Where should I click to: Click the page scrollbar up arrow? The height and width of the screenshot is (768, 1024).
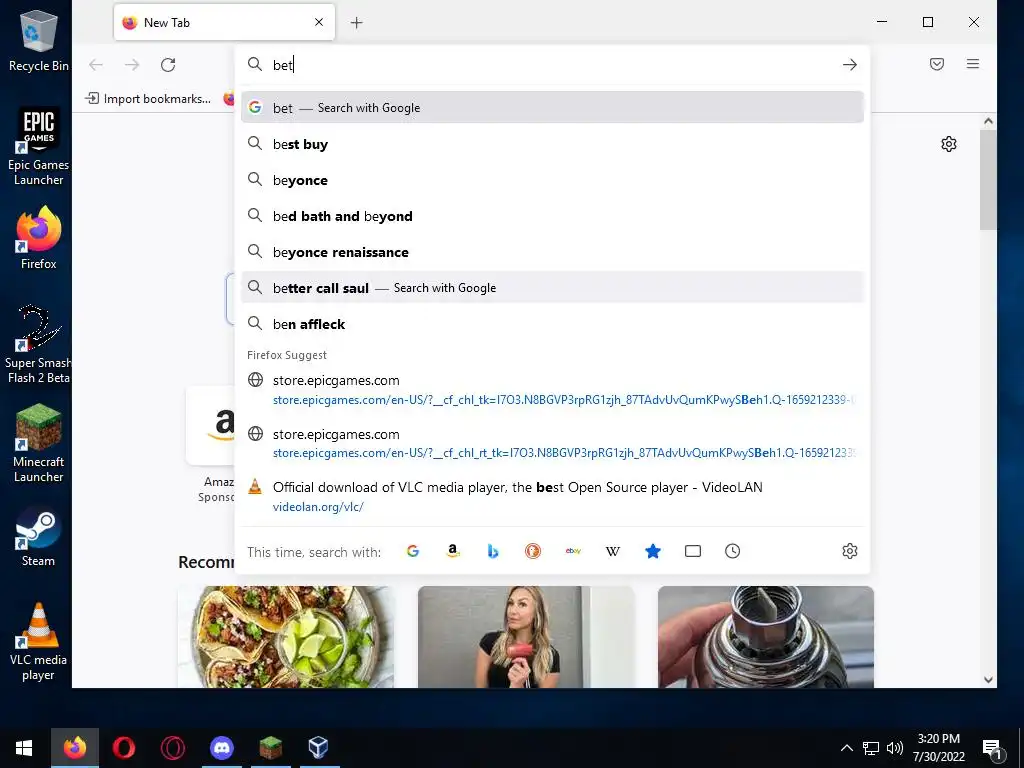(x=988, y=121)
